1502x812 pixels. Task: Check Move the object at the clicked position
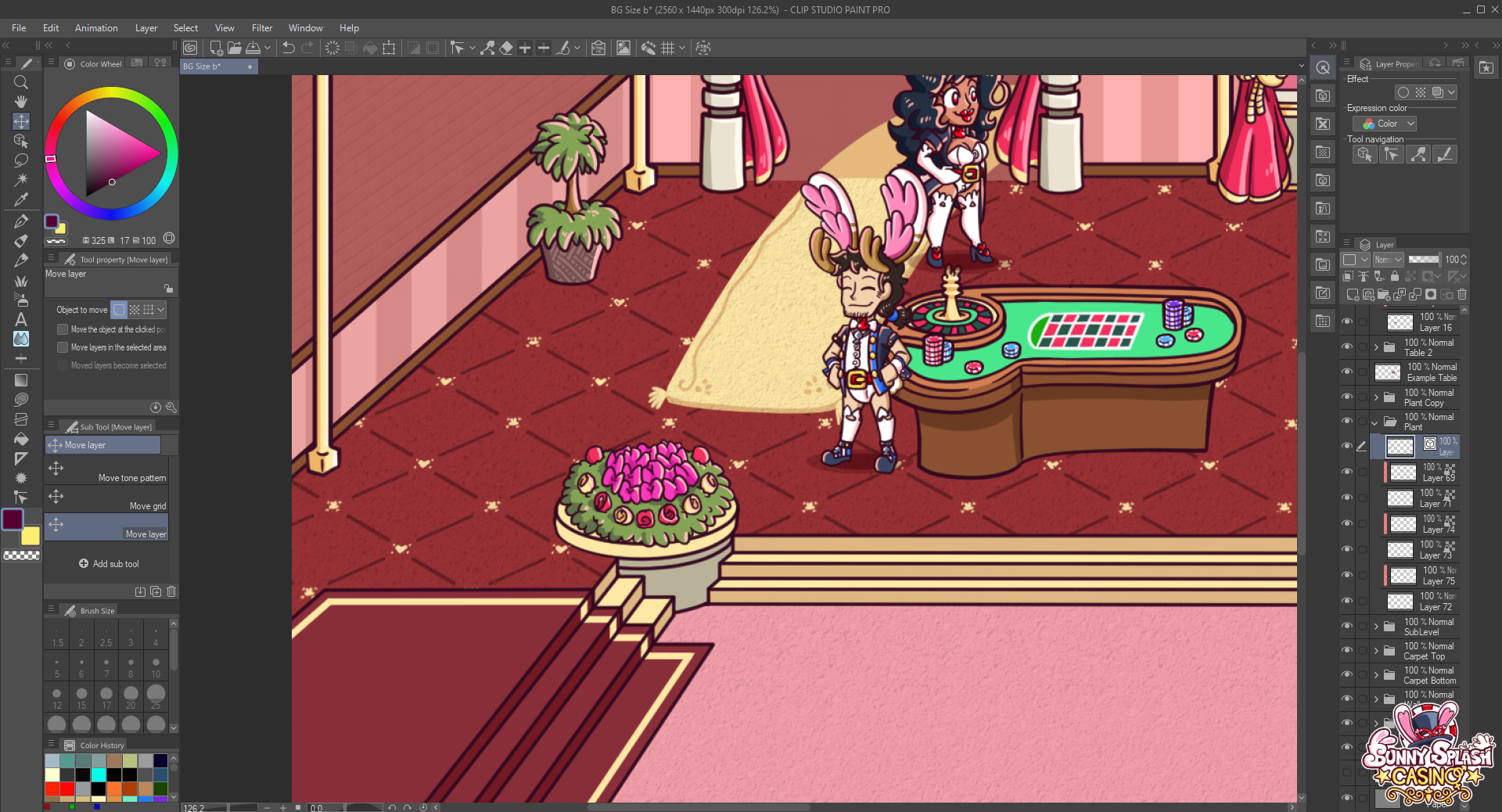63,329
